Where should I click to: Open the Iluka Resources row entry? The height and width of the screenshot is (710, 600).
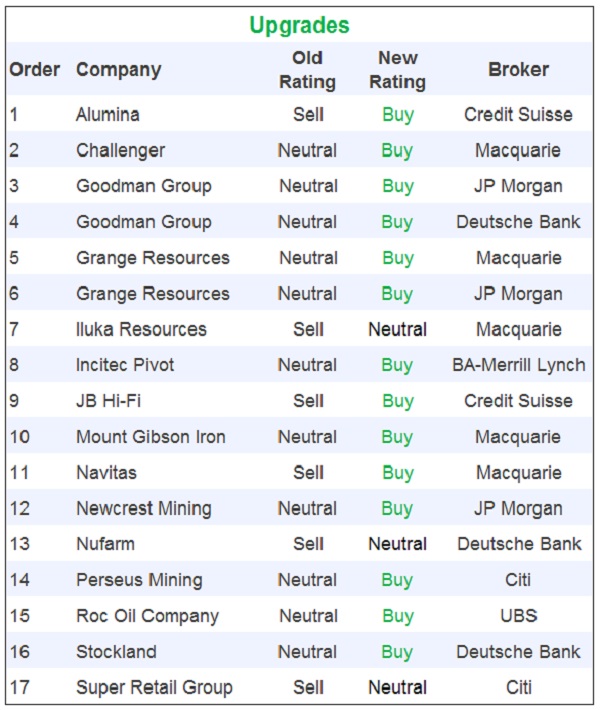tap(141, 329)
